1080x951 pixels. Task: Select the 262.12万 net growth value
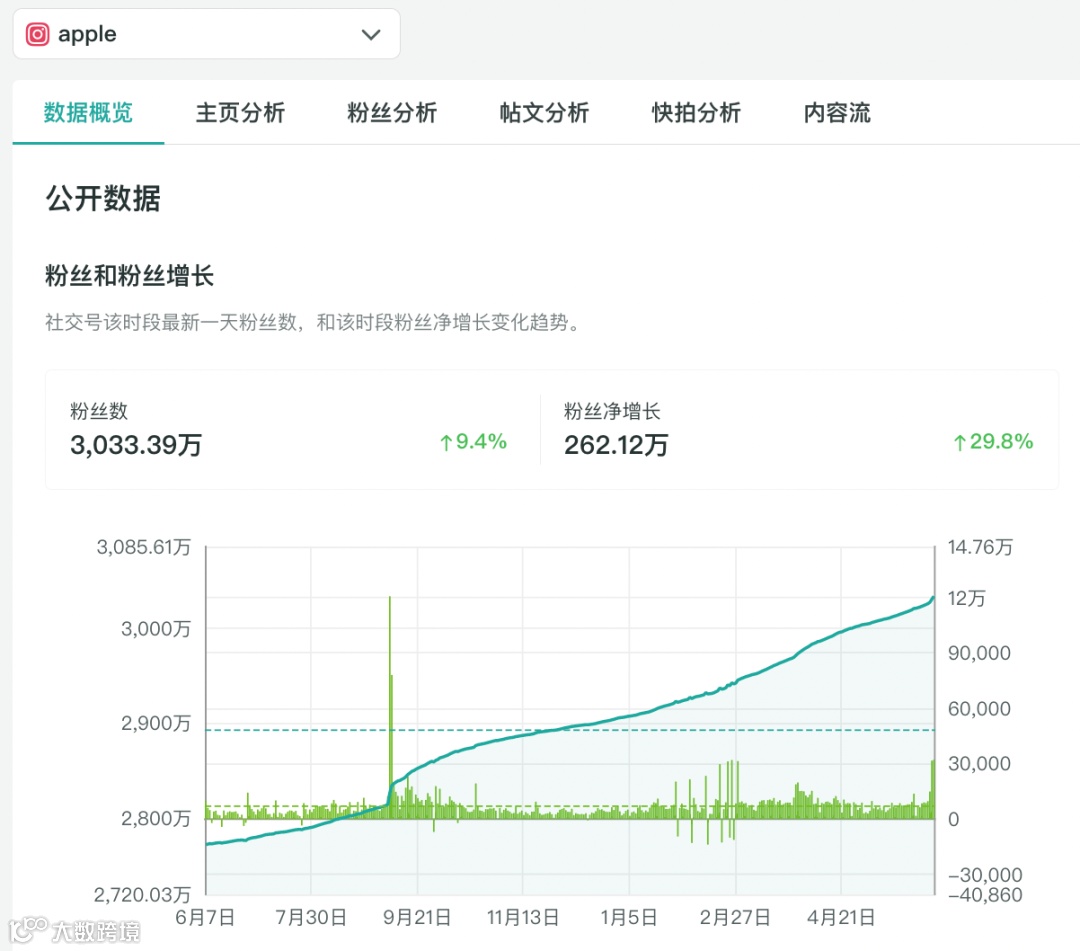coord(616,445)
